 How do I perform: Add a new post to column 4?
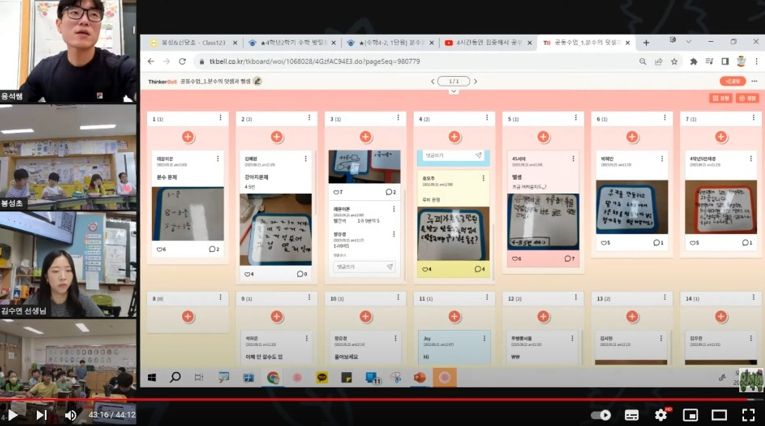(453, 136)
